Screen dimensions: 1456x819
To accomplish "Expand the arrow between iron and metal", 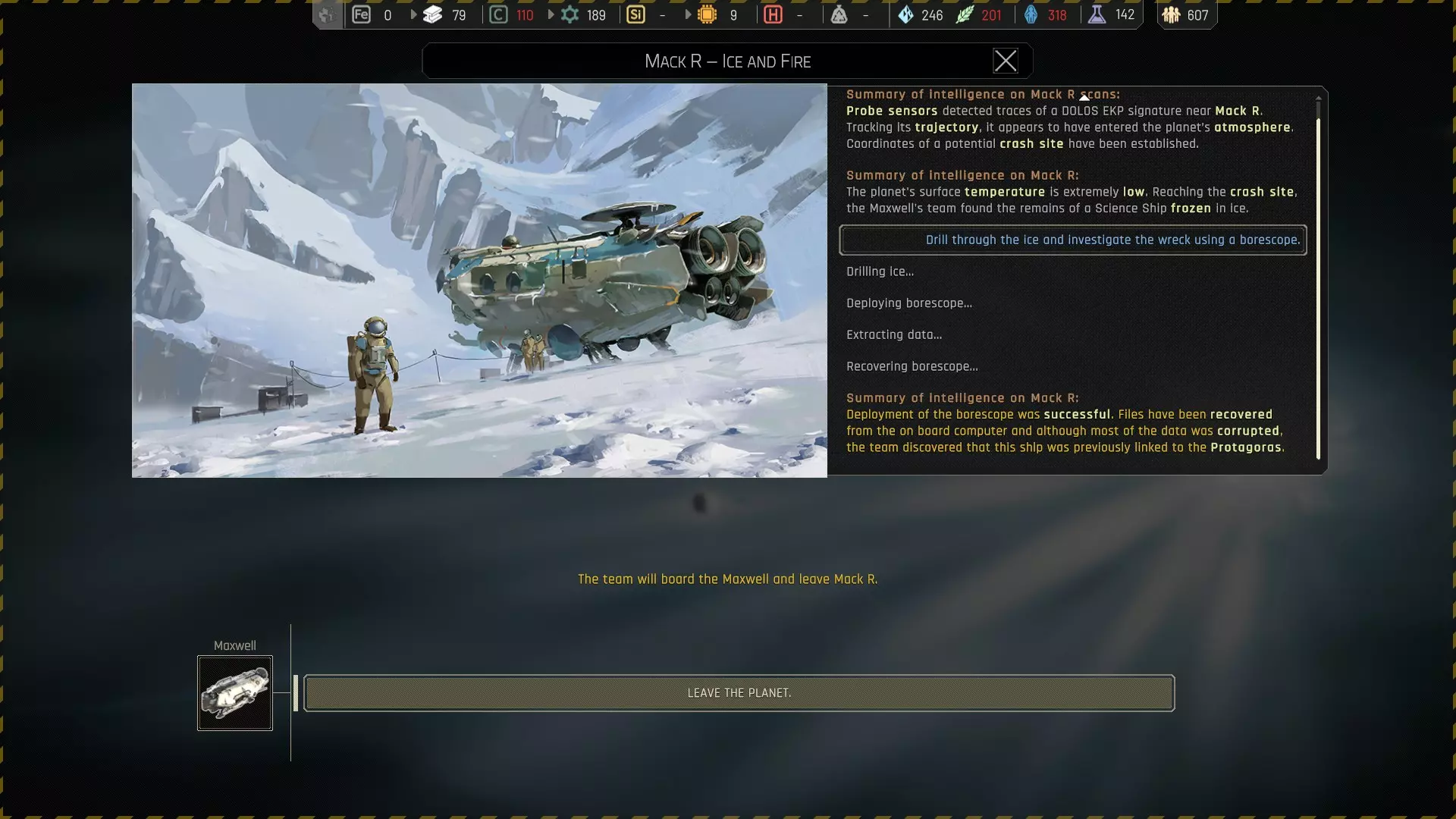I will coord(413,14).
